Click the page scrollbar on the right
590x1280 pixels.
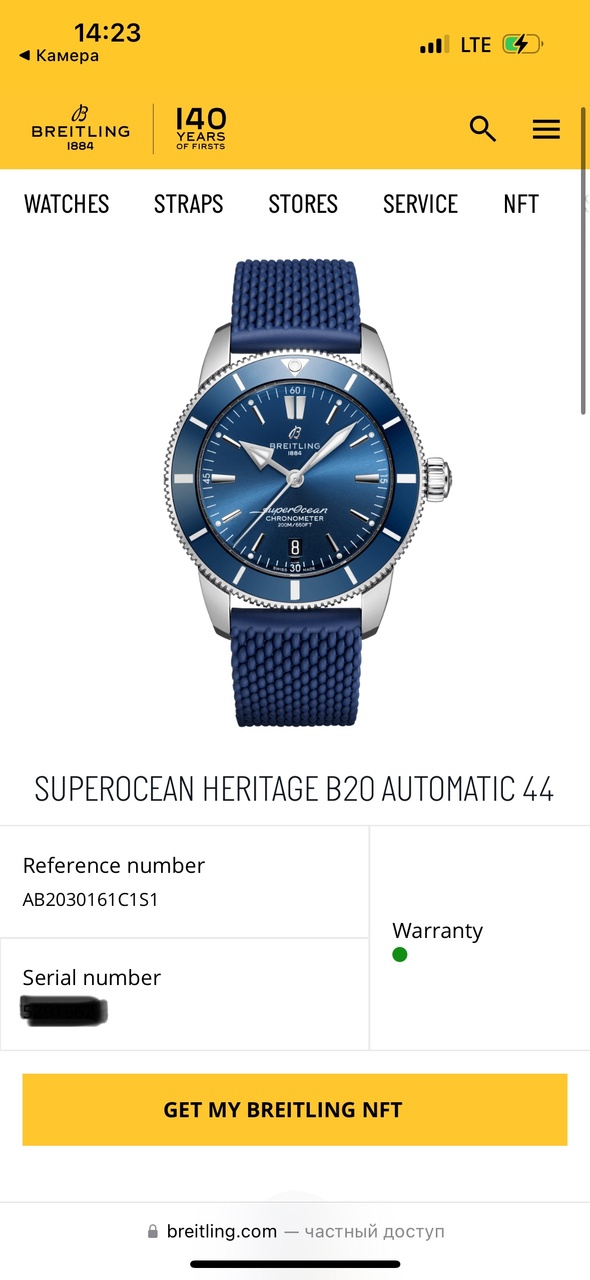pos(585,263)
